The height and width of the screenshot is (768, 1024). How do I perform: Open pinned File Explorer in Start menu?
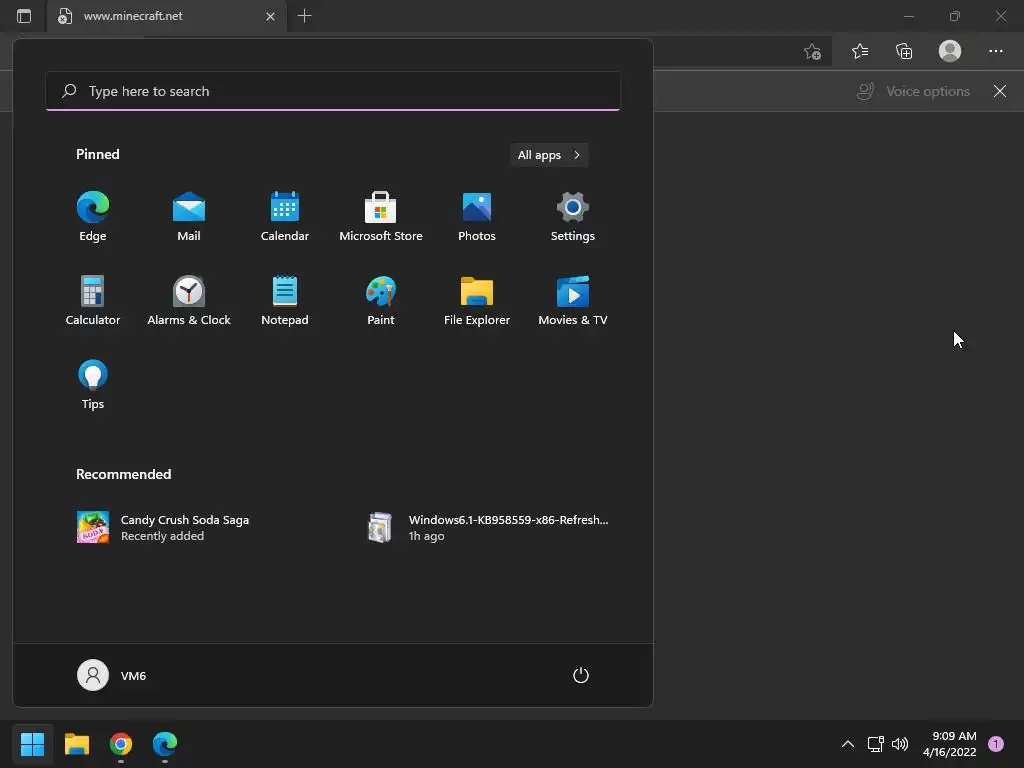(477, 301)
